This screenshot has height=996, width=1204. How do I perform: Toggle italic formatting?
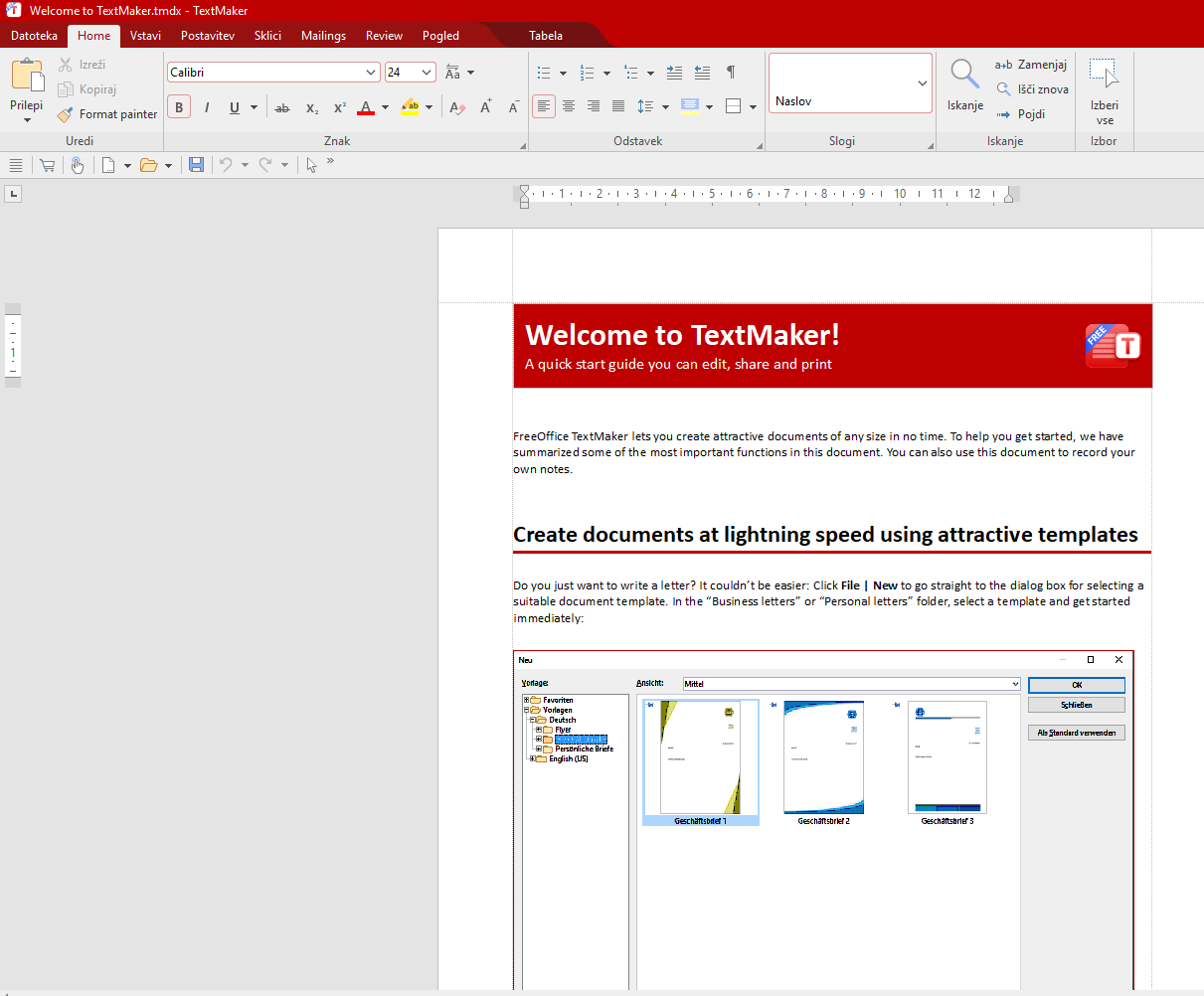[207, 107]
